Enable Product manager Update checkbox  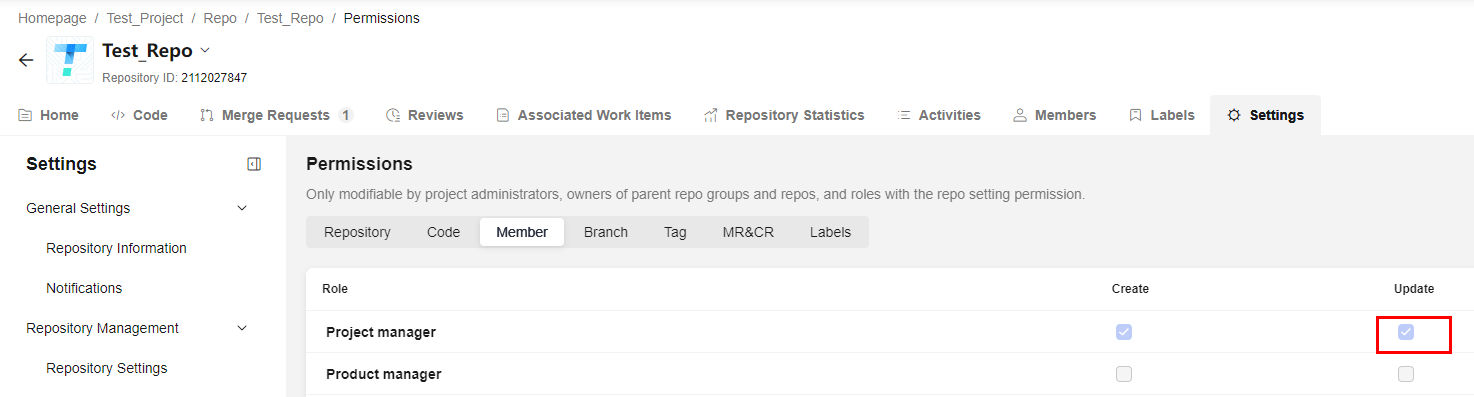pos(1406,374)
